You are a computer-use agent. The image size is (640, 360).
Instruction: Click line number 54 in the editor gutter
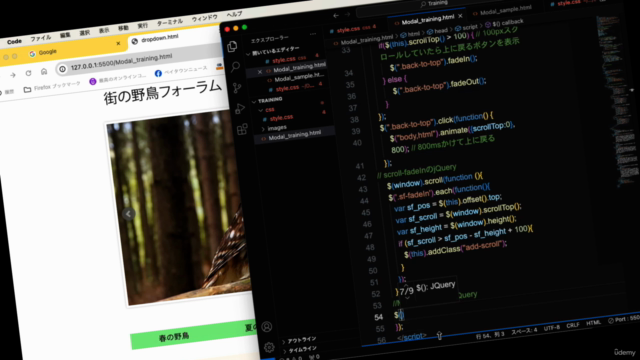click(378, 317)
